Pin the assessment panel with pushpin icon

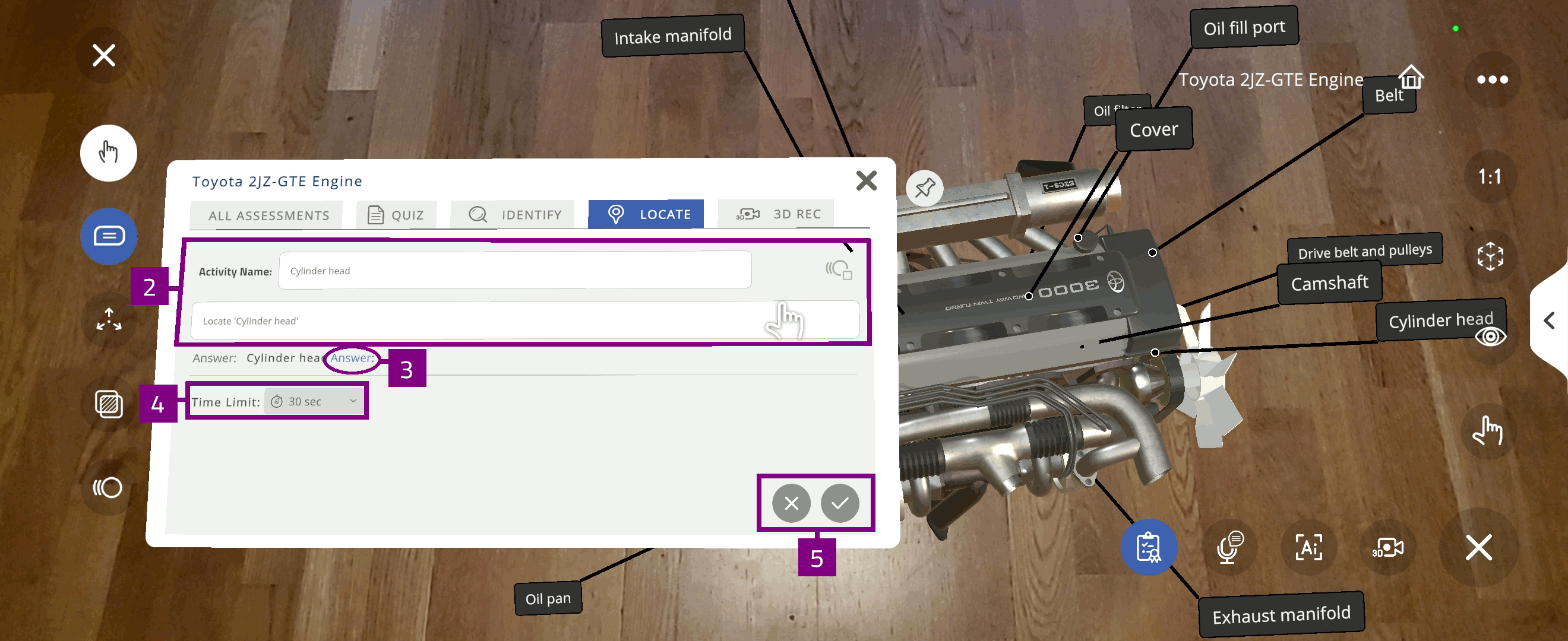924,188
